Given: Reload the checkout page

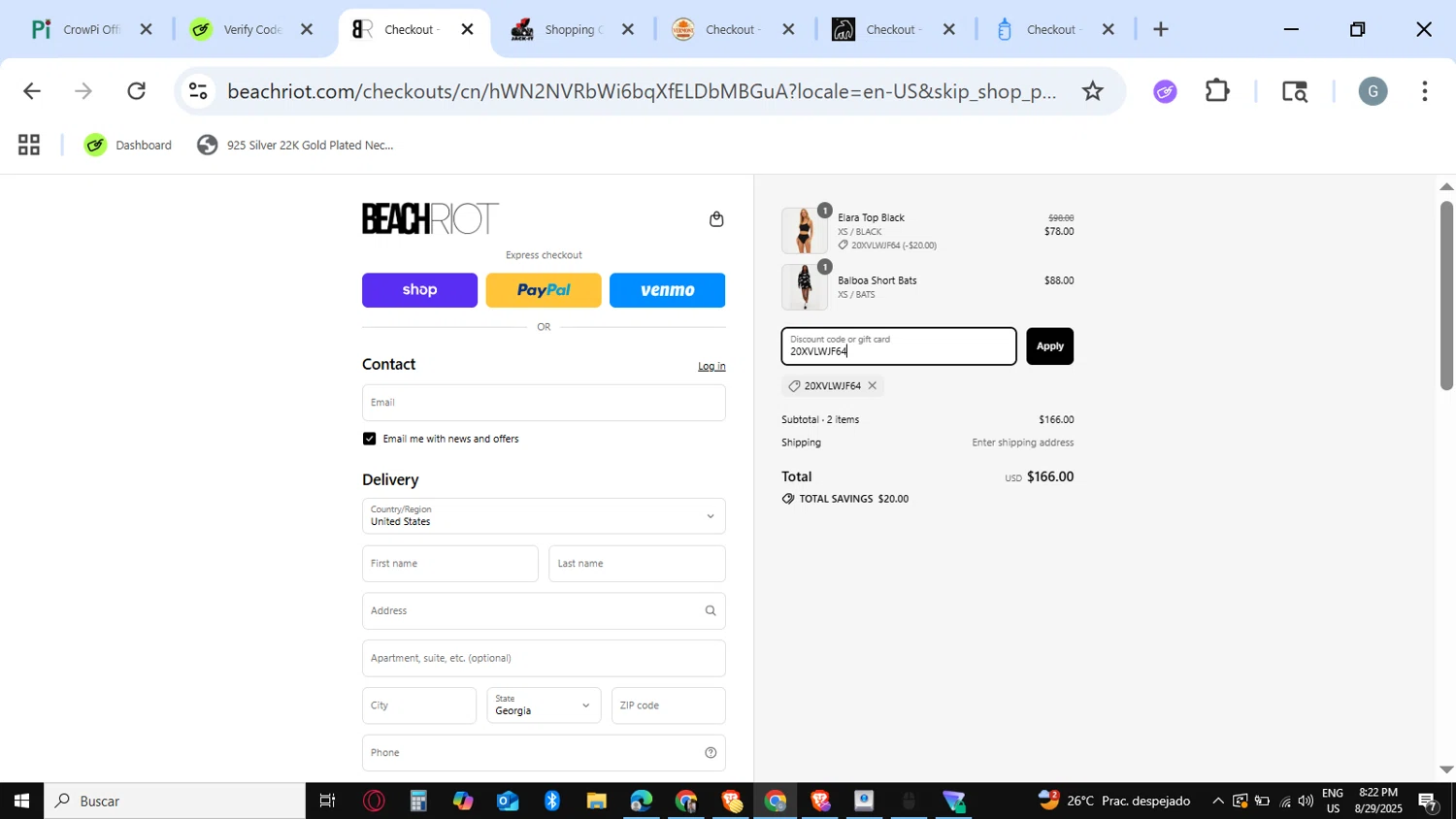Looking at the screenshot, I should click(x=137, y=91).
